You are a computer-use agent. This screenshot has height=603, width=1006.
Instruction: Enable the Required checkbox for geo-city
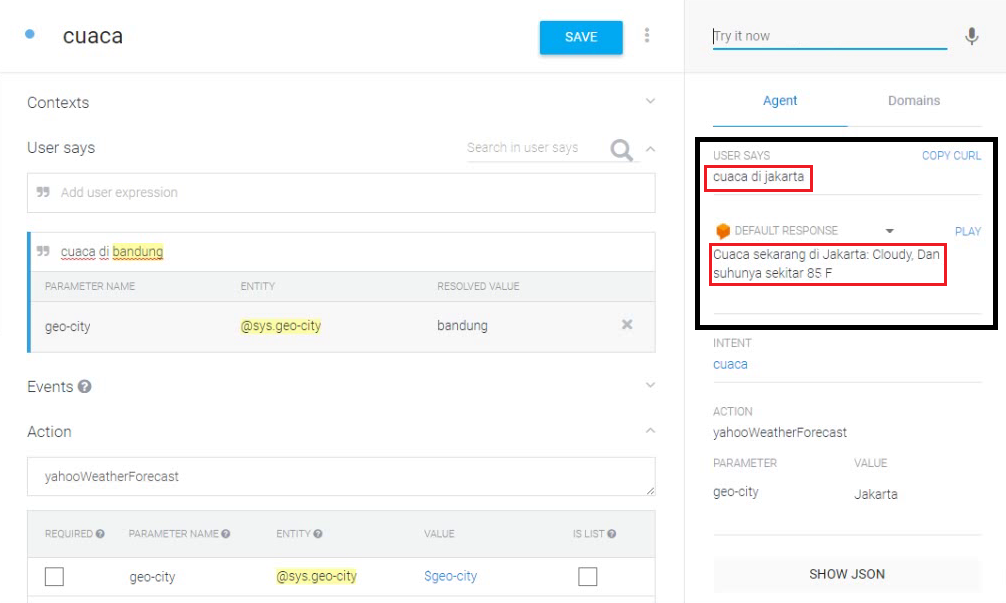tap(55, 576)
